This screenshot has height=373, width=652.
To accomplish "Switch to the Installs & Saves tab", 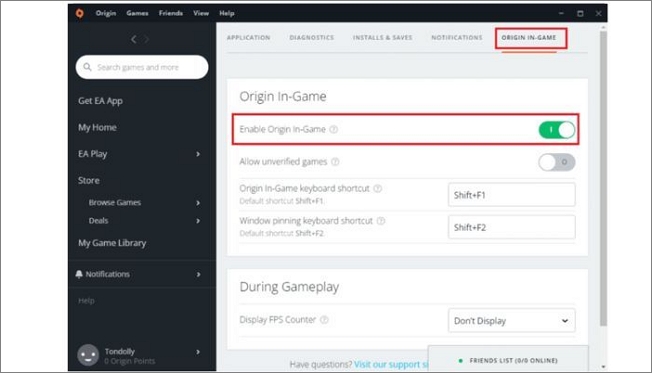I will point(383,37).
